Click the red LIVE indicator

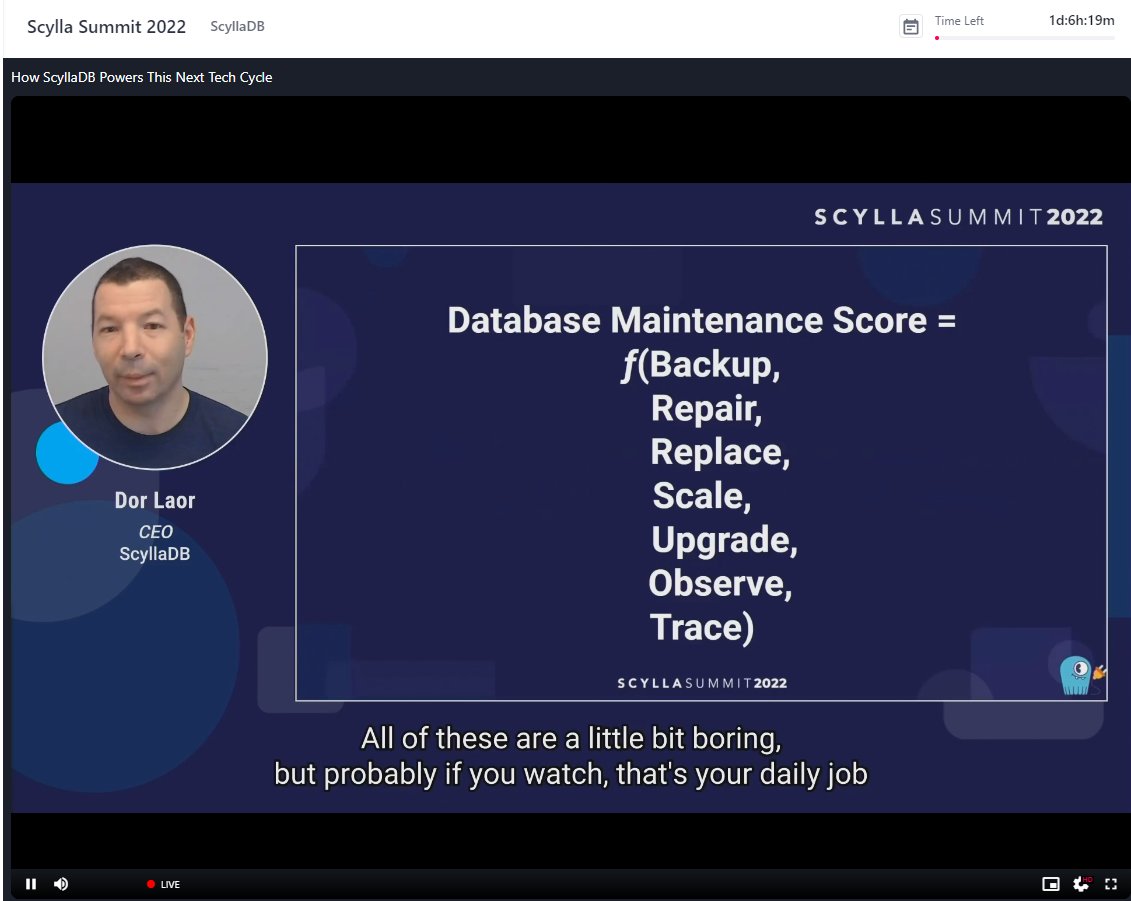click(x=163, y=884)
